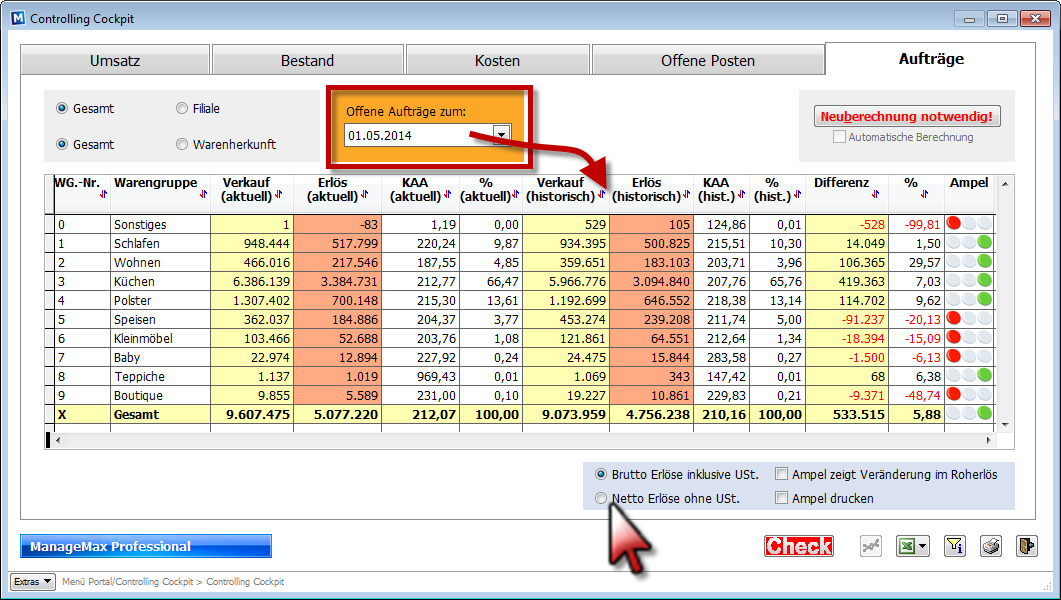
Task: Switch to the Kosten tab
Action: (x=497, y=60)
